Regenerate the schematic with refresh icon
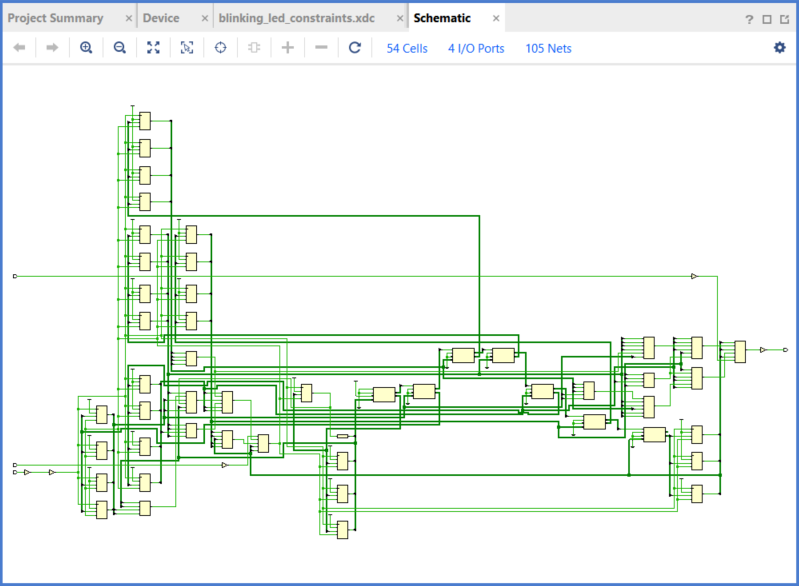 click(355, 48)
